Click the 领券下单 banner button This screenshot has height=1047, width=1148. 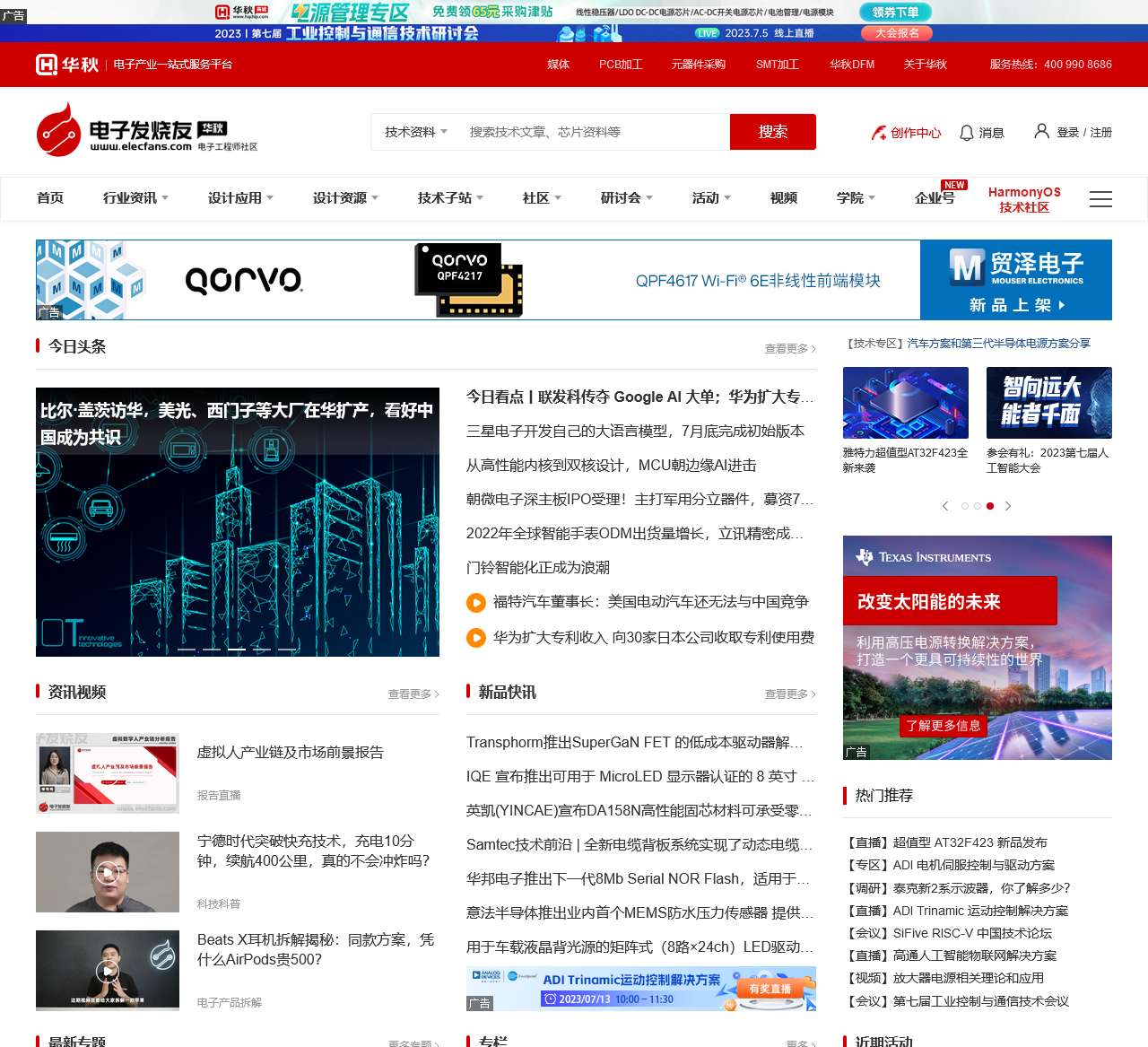point(895,12)
